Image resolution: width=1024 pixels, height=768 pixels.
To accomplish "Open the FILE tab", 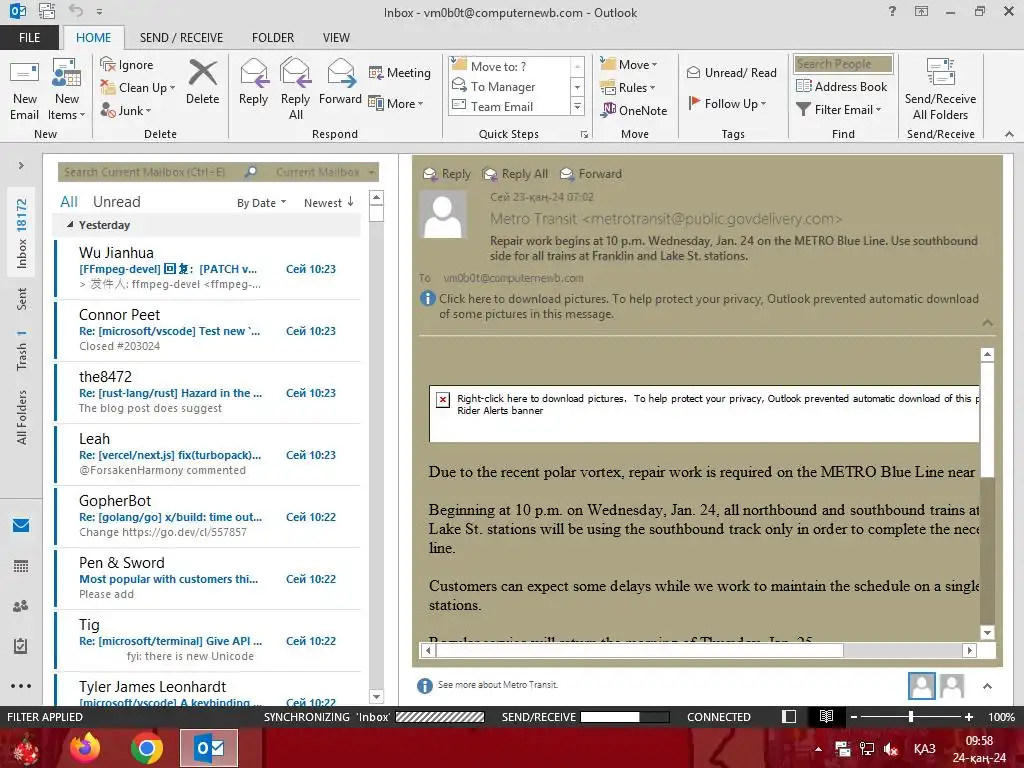I will (x=29, y=37).
